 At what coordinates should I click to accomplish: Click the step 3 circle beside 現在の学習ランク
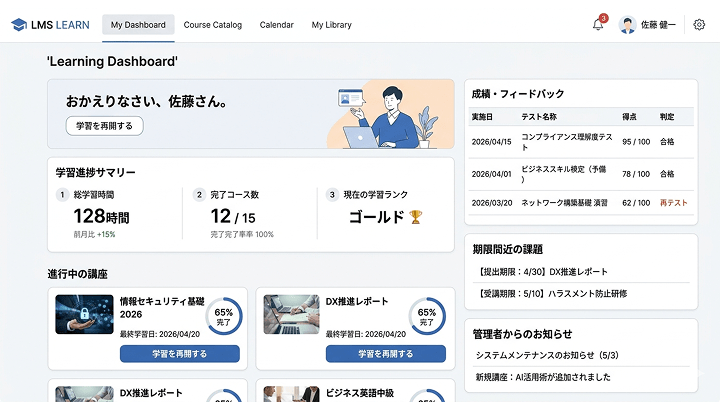tap(332, 195)
